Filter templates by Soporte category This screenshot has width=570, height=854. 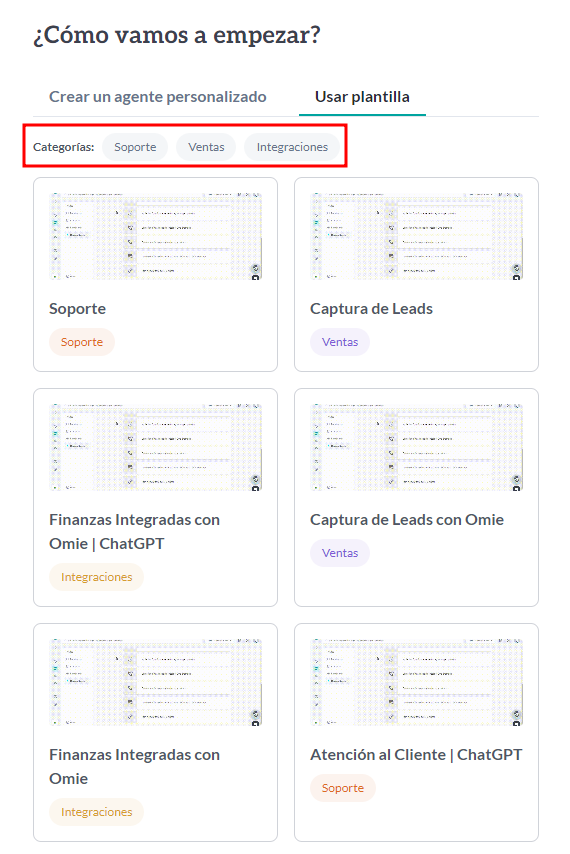pos(135,147)
